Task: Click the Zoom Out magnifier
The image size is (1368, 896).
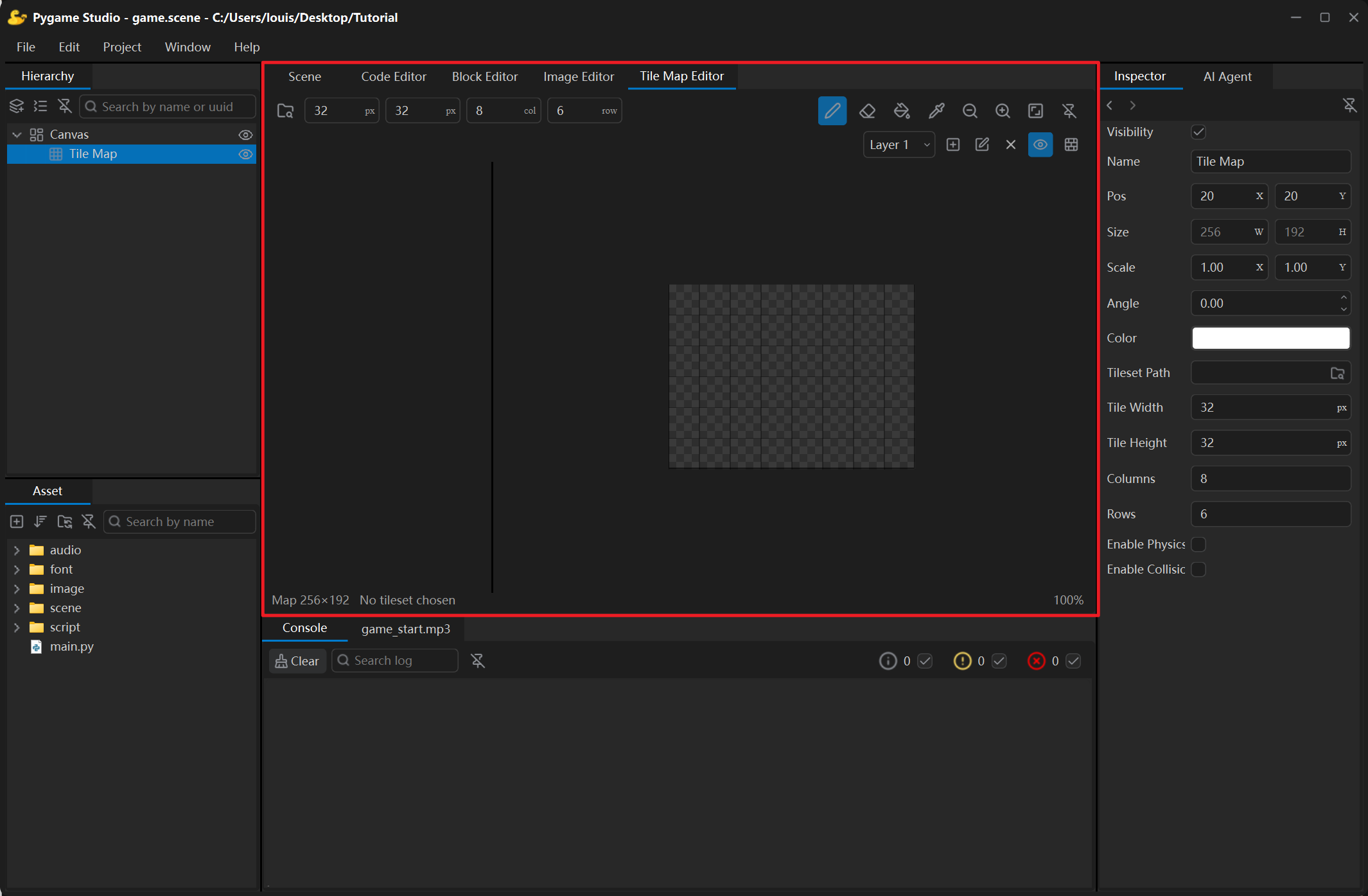Action: tap(970, 110)
